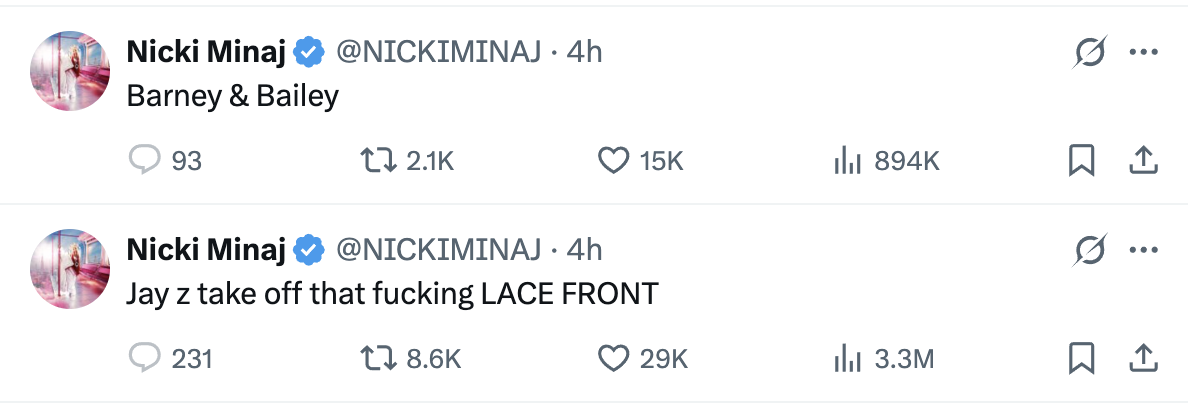Image resolution: width=1188 pixels, height=412 pixels.
Task: Open more options for Barney & Bailey tweet
Action: pyautogui.click(x=1143, y=53)
